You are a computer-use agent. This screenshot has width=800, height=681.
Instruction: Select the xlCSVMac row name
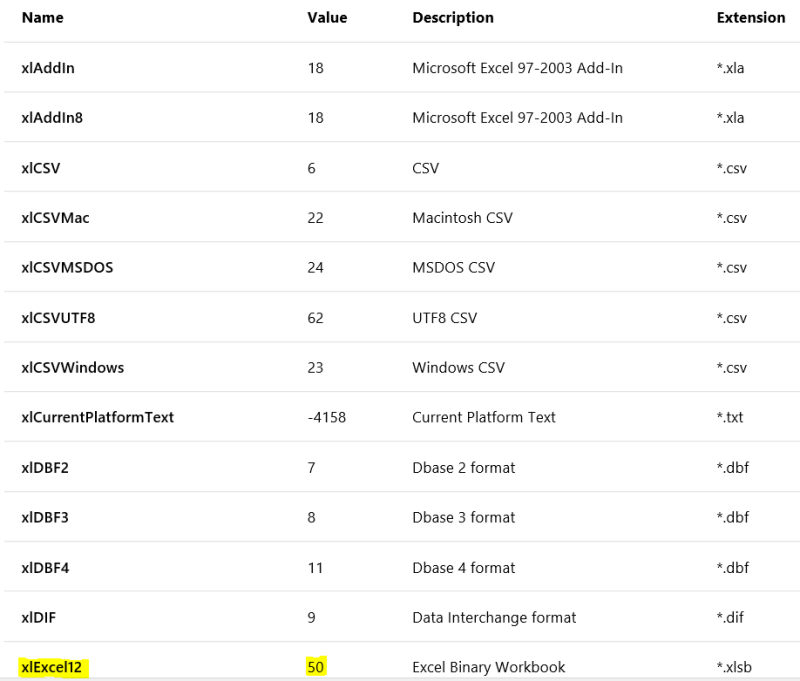click(56, 218)
